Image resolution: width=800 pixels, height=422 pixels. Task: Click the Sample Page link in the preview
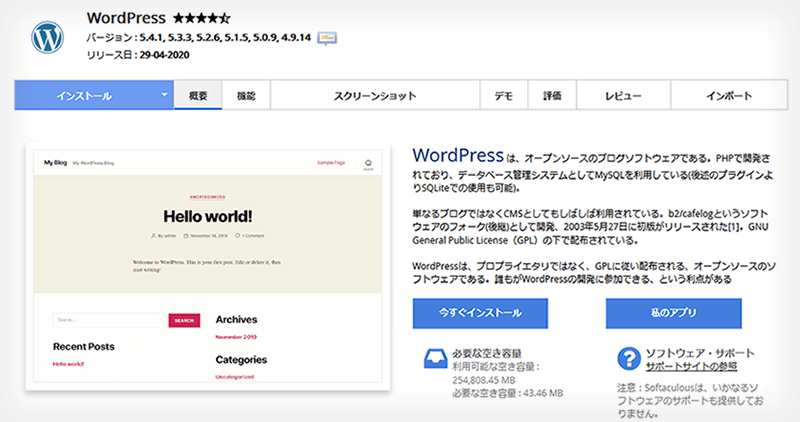331,163
